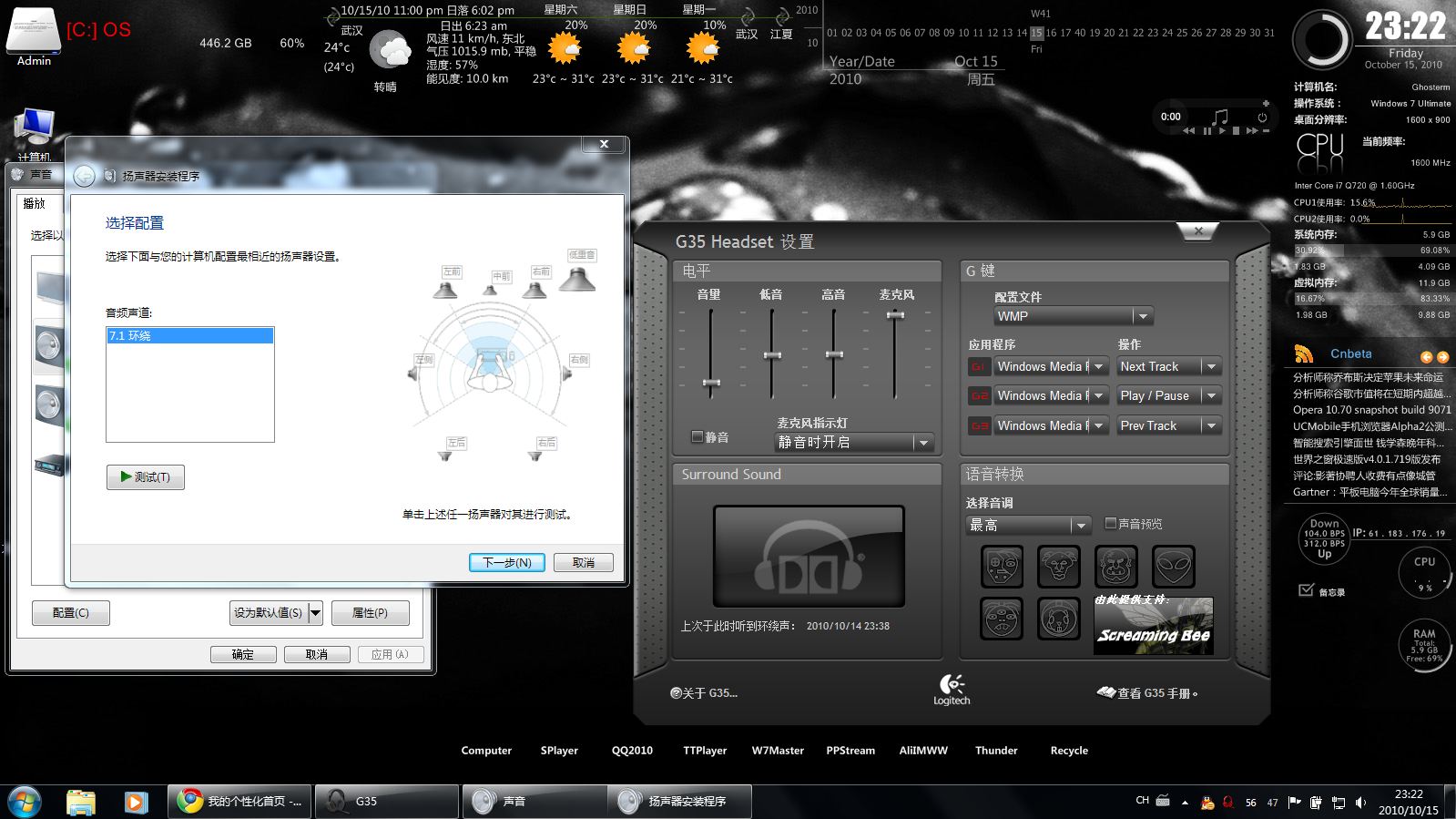
Task: Click the left side (左侧) speaker icon
Action: click(x=412, y=373)
